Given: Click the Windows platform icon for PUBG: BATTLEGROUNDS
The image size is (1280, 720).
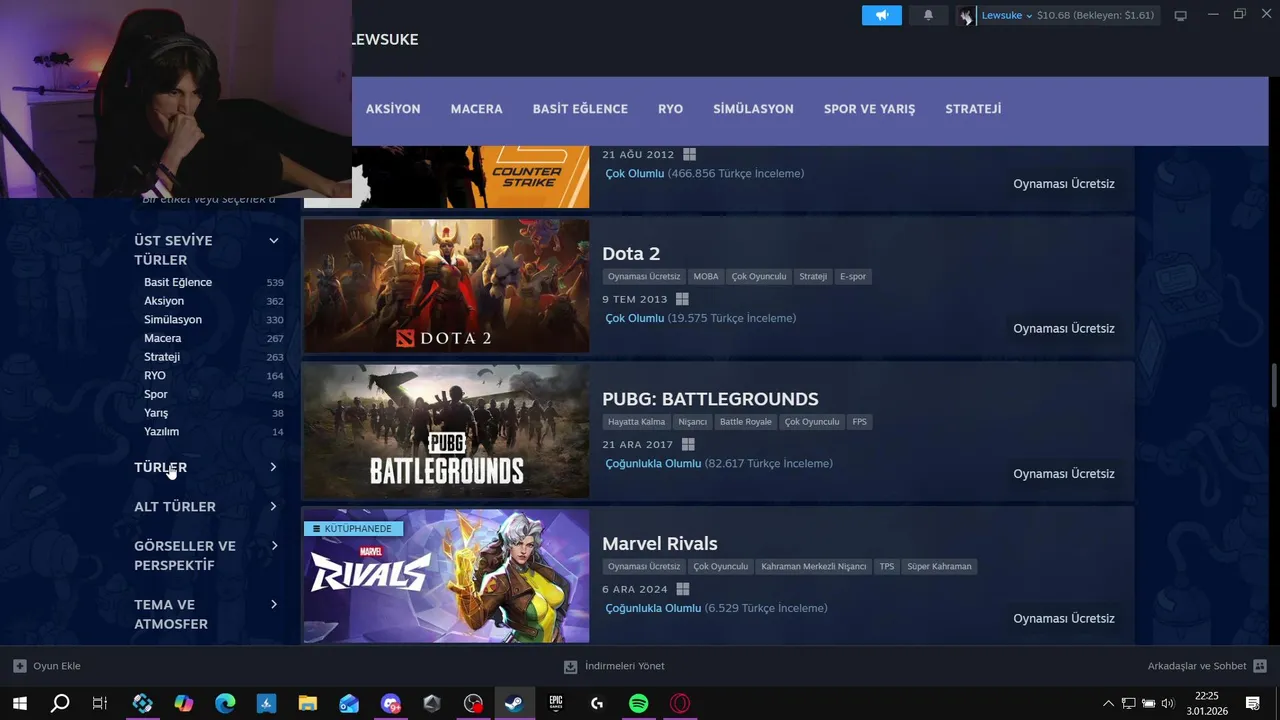Looking at the screenshot, I should pos(688,444).
